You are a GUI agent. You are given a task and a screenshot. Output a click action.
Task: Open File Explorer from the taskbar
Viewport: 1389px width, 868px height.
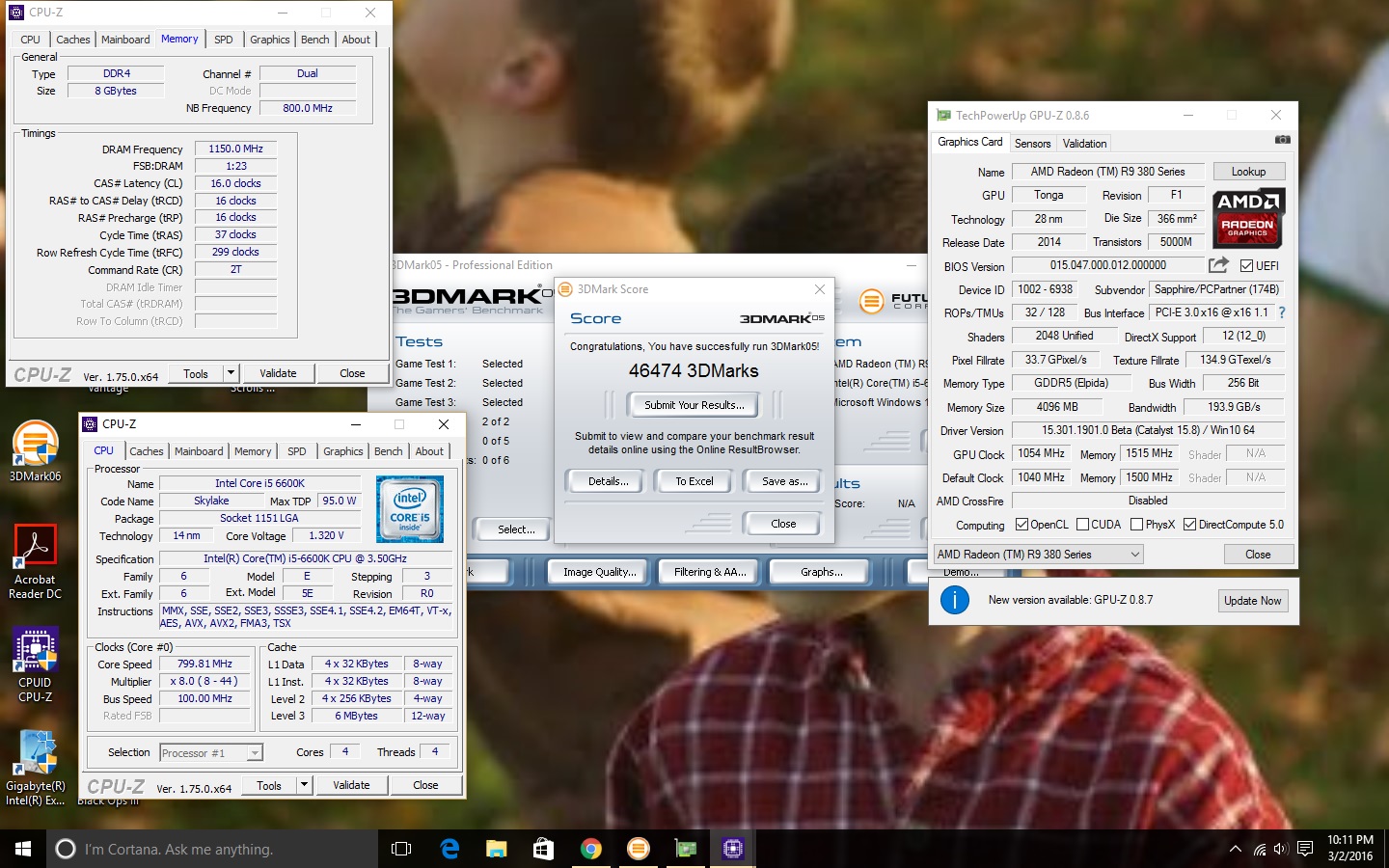(496, 849)
